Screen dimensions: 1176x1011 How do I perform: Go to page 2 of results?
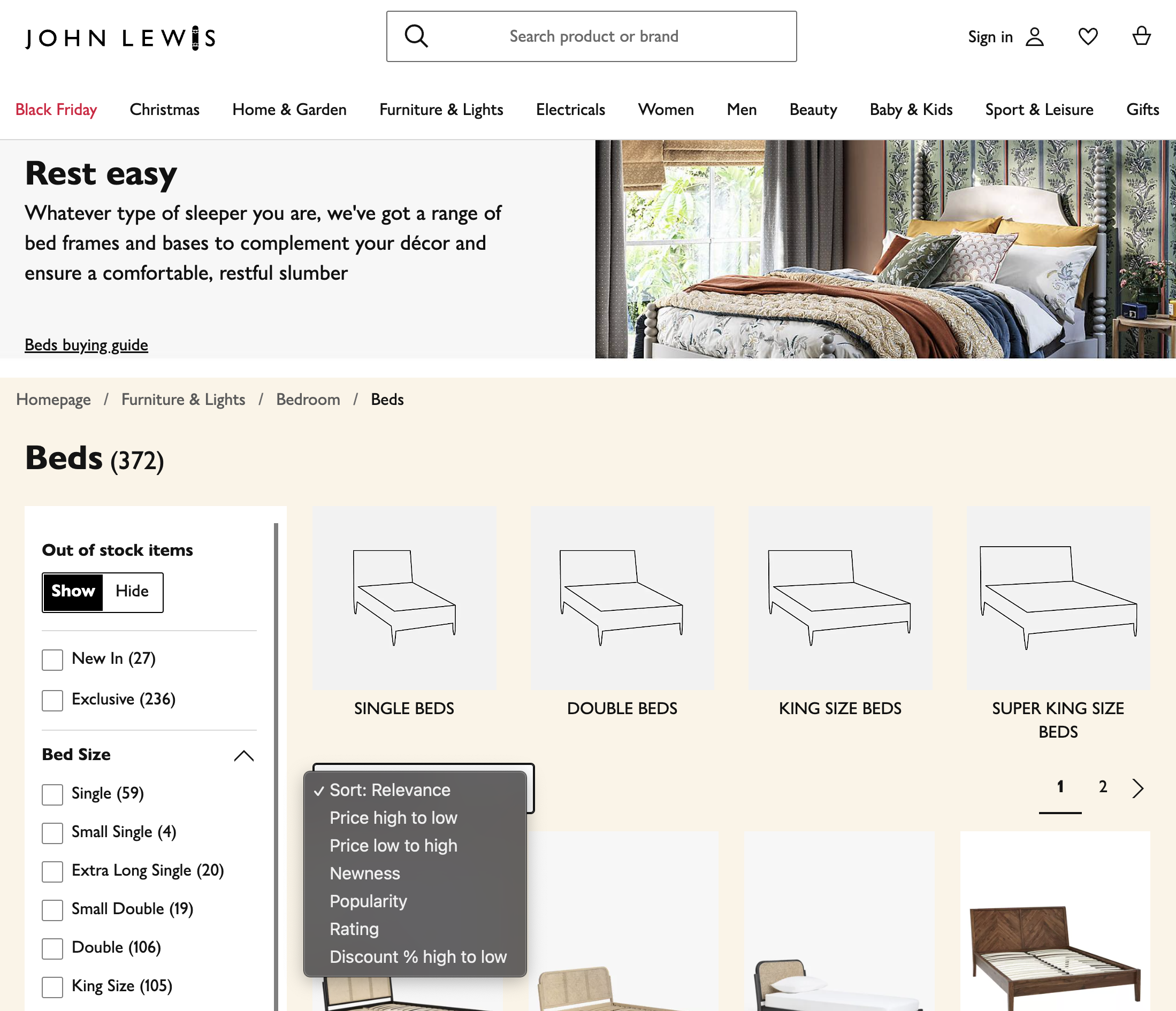tap(1102, 787)
